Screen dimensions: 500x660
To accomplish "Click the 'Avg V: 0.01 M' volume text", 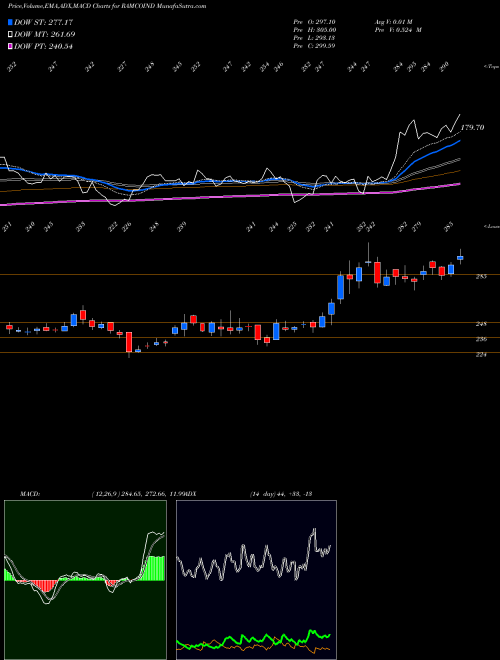I will click(x=395, y=22).
